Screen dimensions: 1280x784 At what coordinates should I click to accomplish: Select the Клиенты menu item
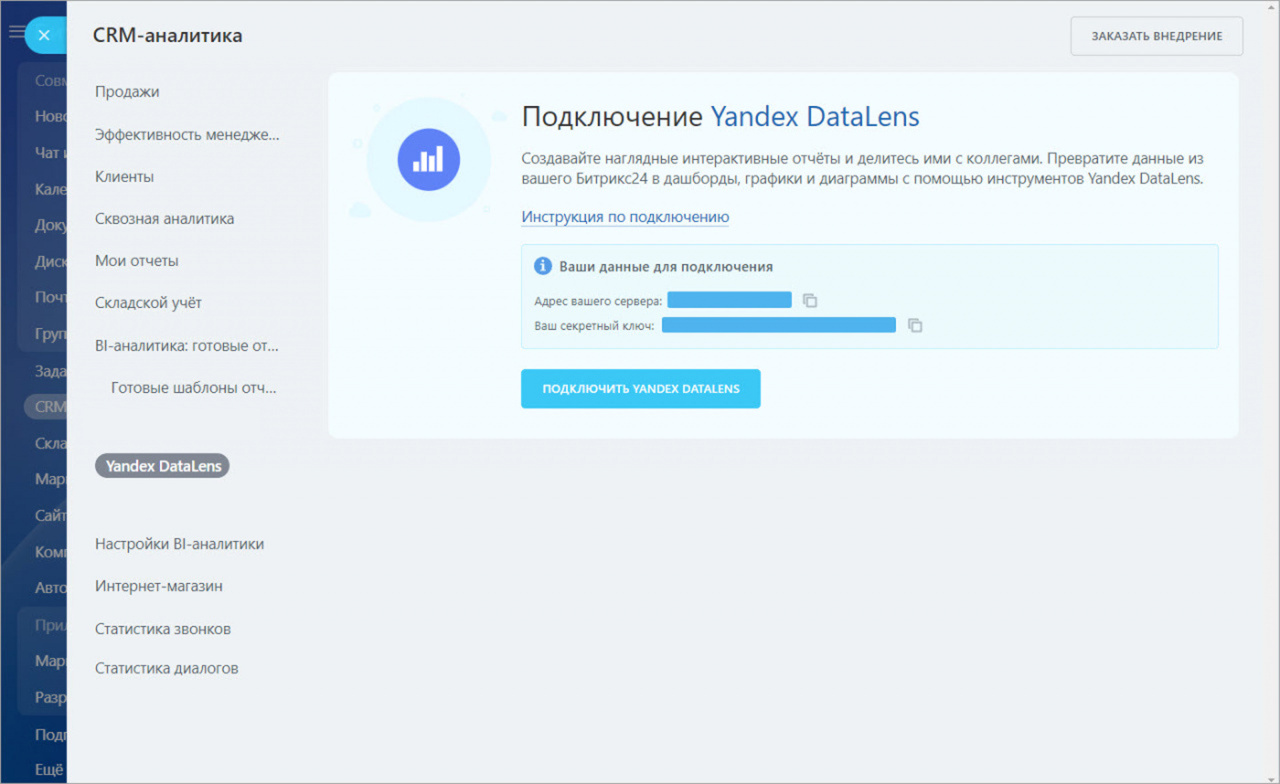(x=124, y=176)
